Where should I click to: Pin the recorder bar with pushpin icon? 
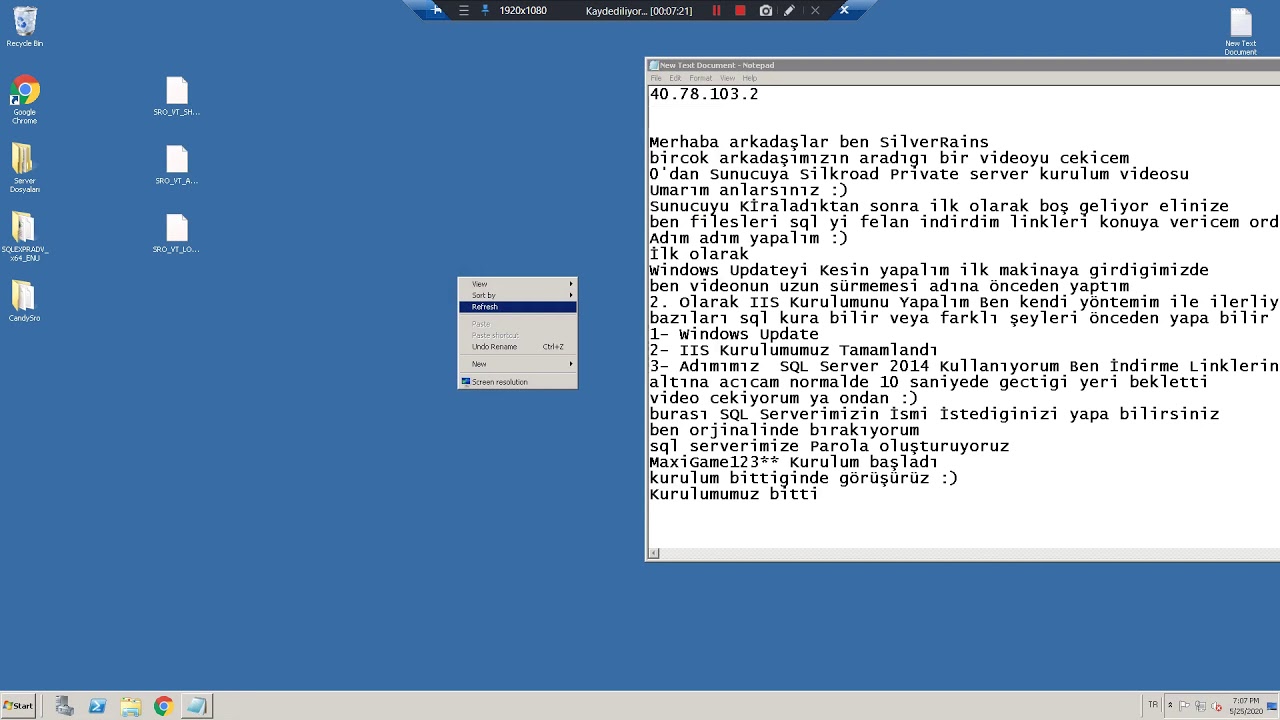486,10
